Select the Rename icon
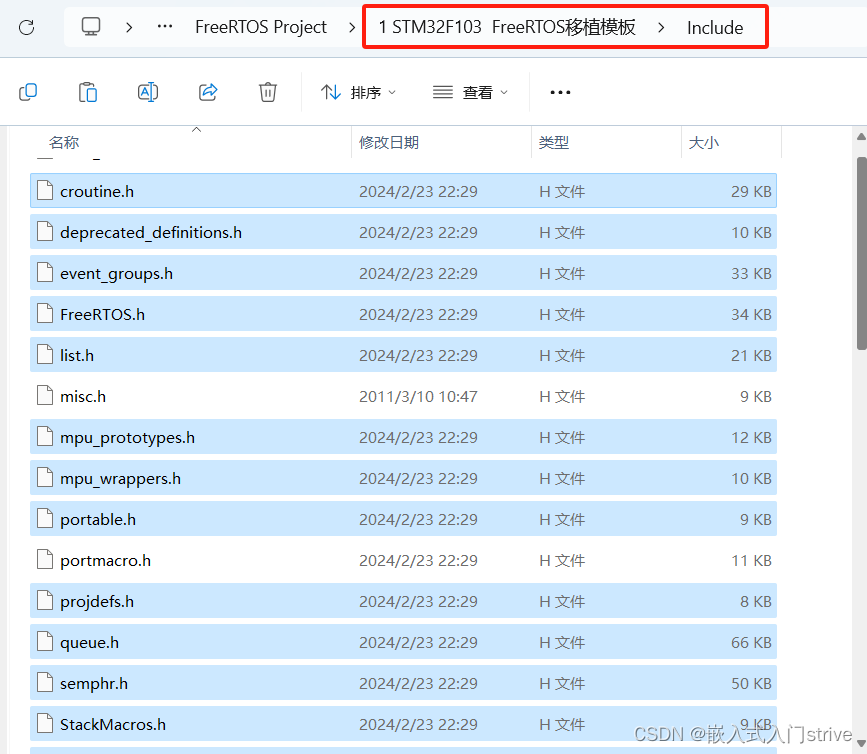The height and width of the screenshot is (754, 867). 148,91
